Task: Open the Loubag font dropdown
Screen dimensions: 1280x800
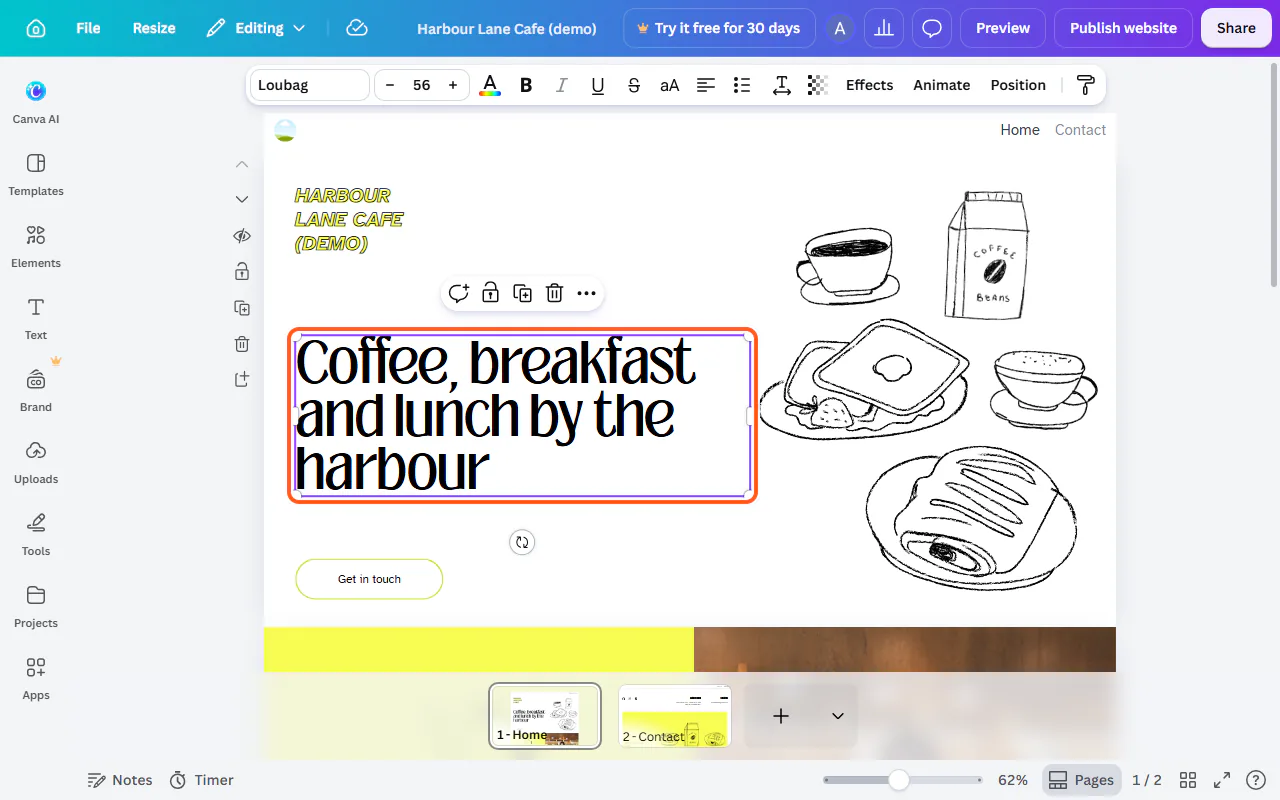Action: pos(310,85)
